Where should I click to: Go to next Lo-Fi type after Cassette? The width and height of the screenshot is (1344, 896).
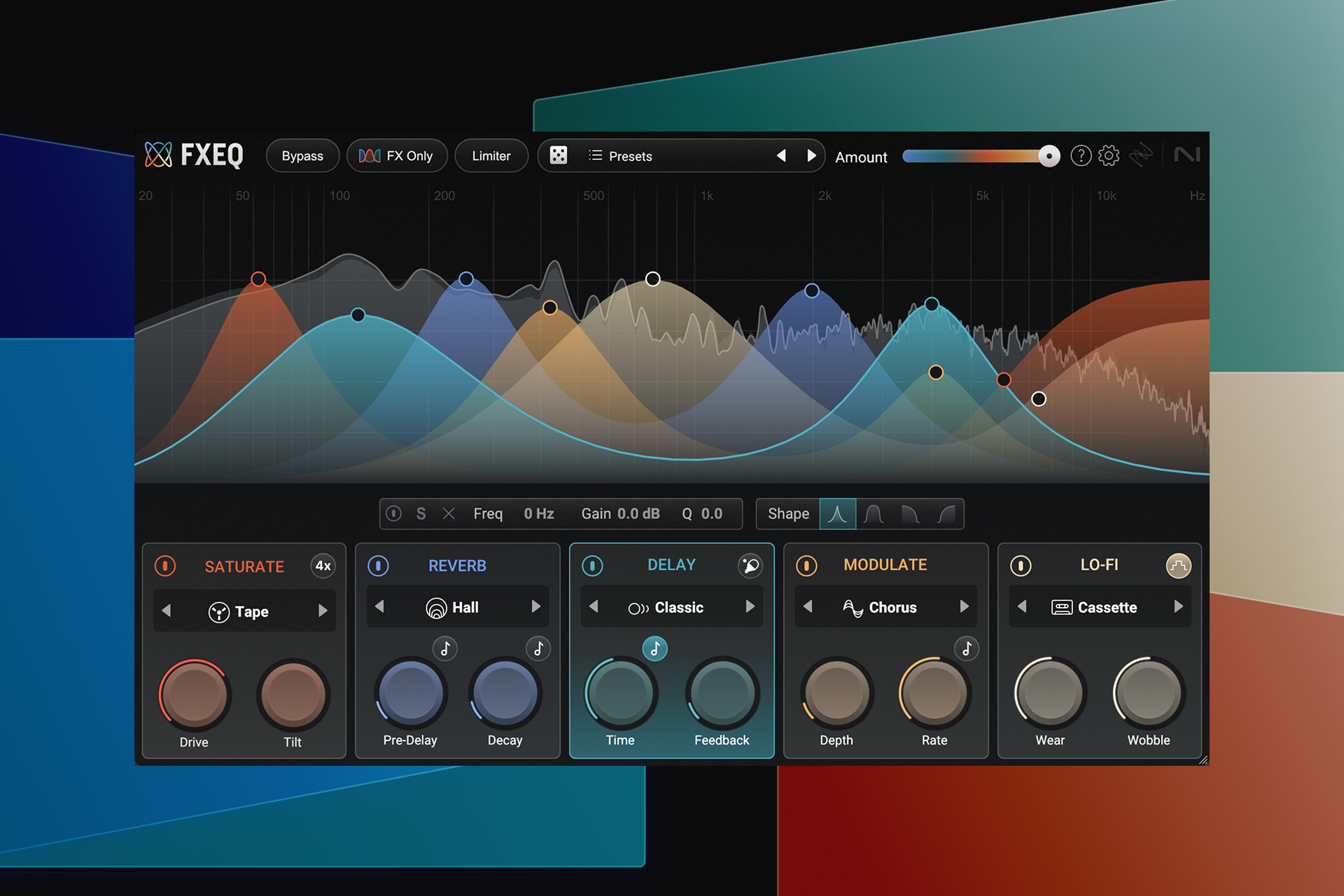tap(1178, 606)
